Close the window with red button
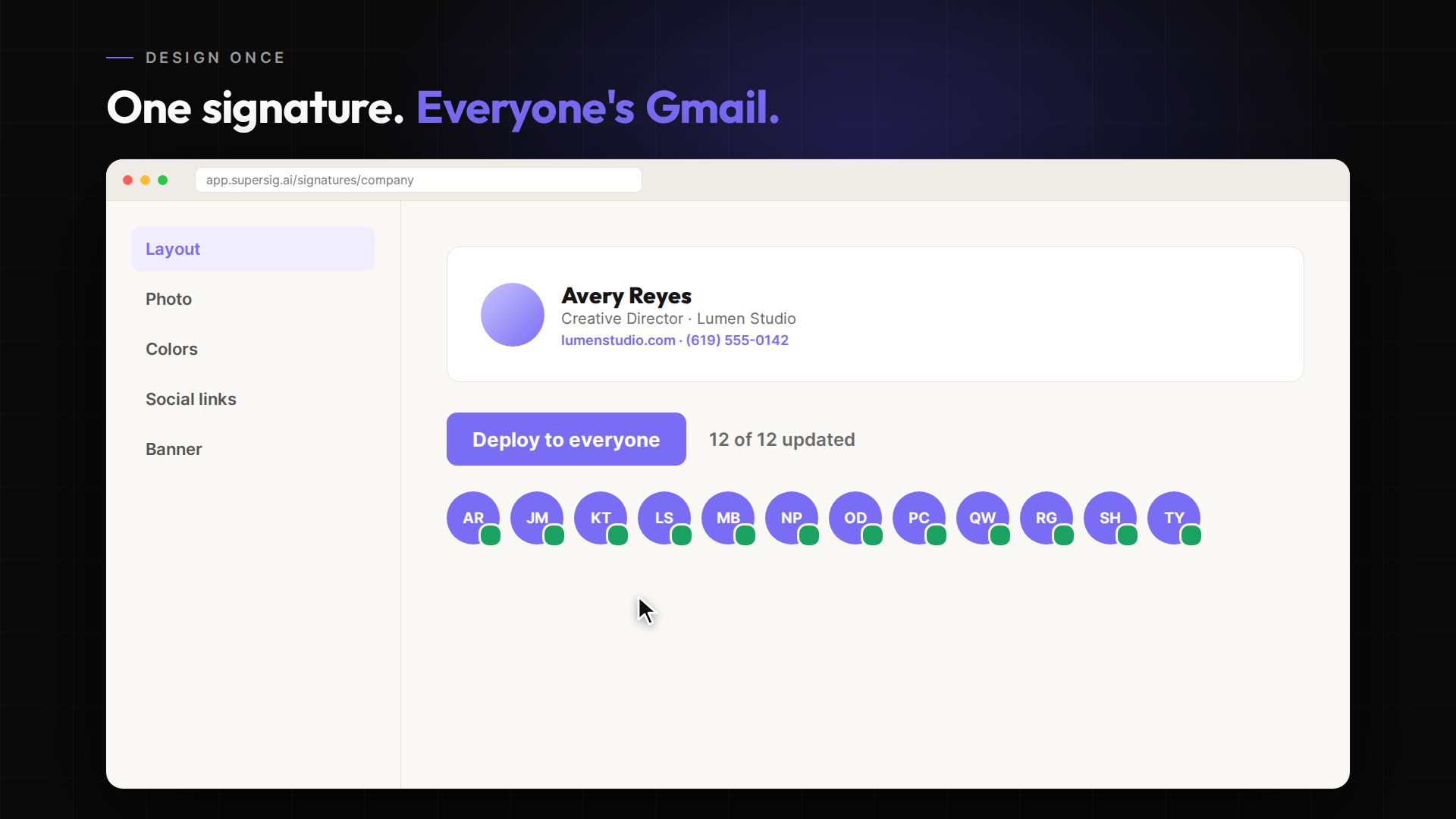This screenshot has height=819, width=1456. pos(127,180)
